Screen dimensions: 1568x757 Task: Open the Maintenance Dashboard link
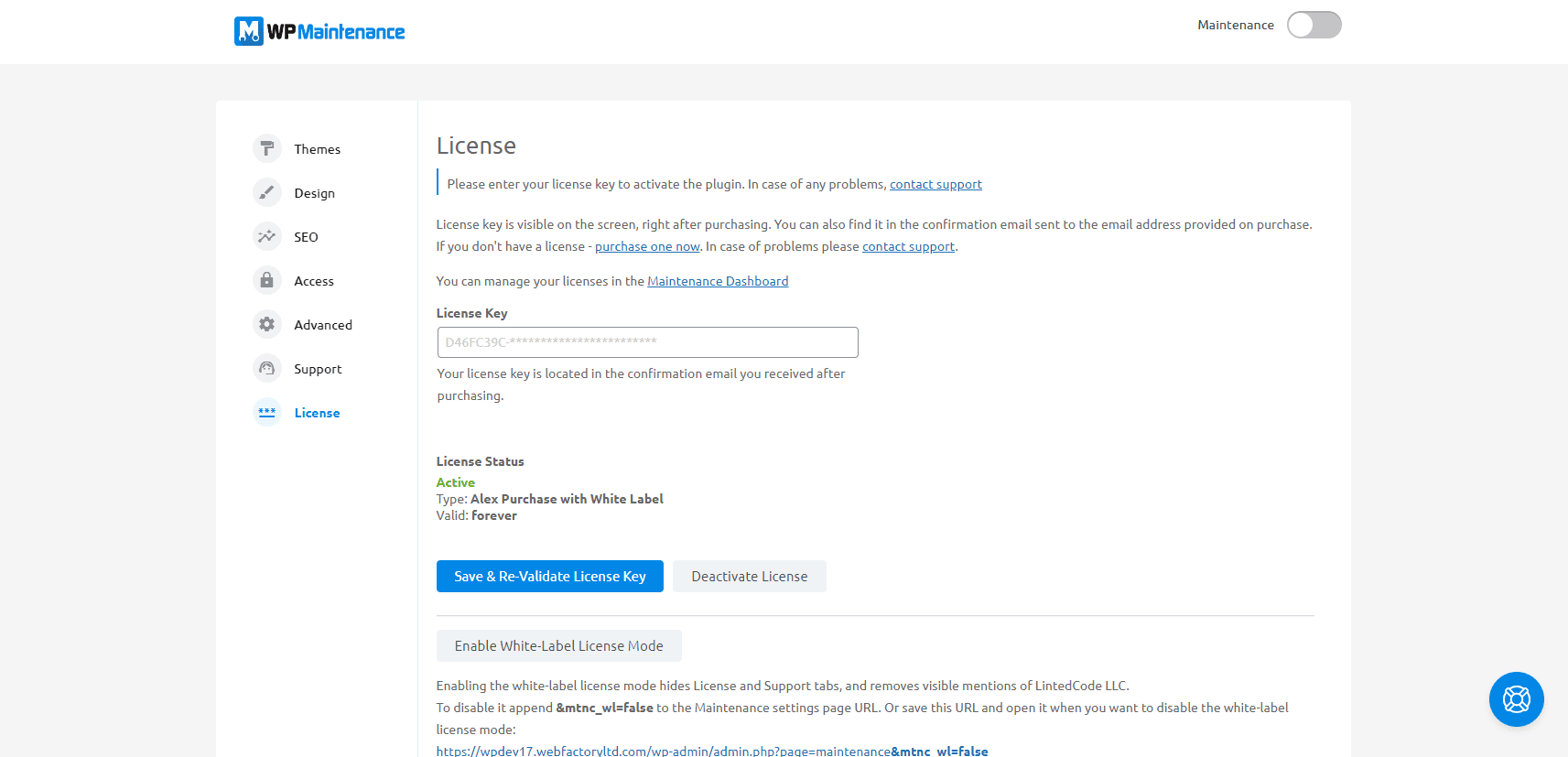pyautogui.click(x=718, y=281)
